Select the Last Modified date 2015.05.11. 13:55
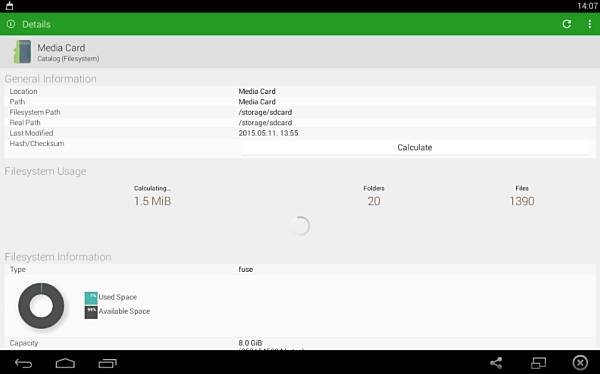The image size is (600, 374). (x=268, y=133)
